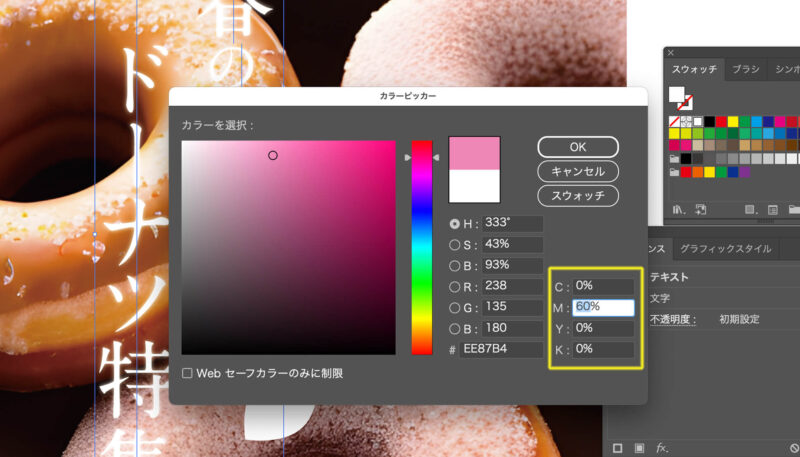
Task: Switch to the グラフィックスタイル tab
Action: click(x=726, y=249)
